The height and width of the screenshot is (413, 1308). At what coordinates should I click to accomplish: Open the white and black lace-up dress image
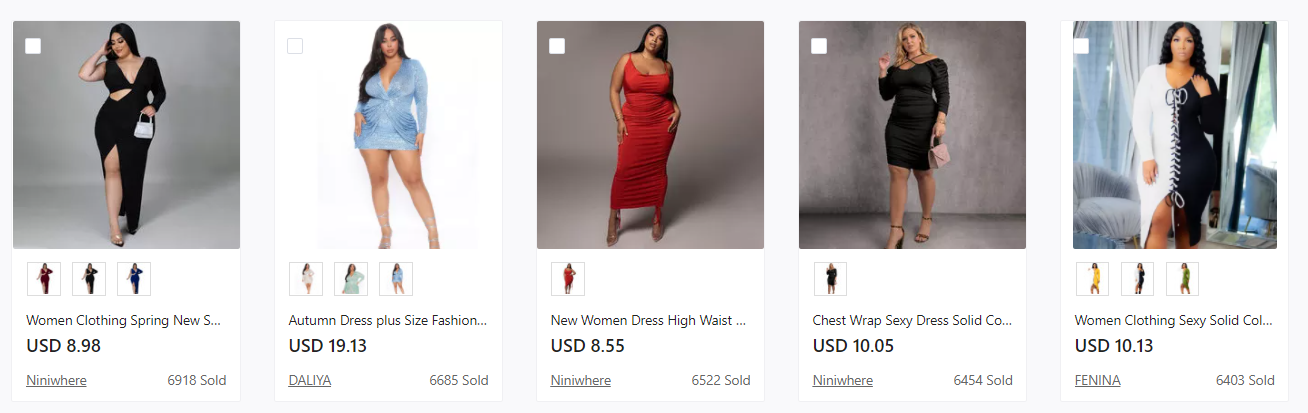click(x=1174, y=135)
